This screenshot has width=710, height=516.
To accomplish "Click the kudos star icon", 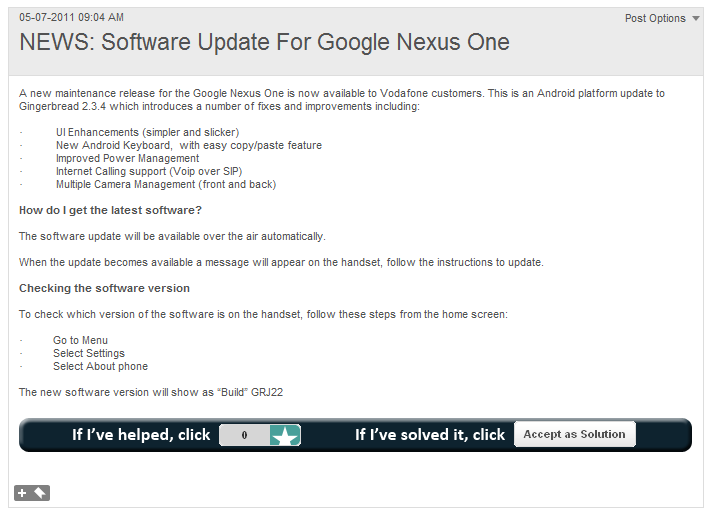I will pyautogui.click(x=286, y=435).
